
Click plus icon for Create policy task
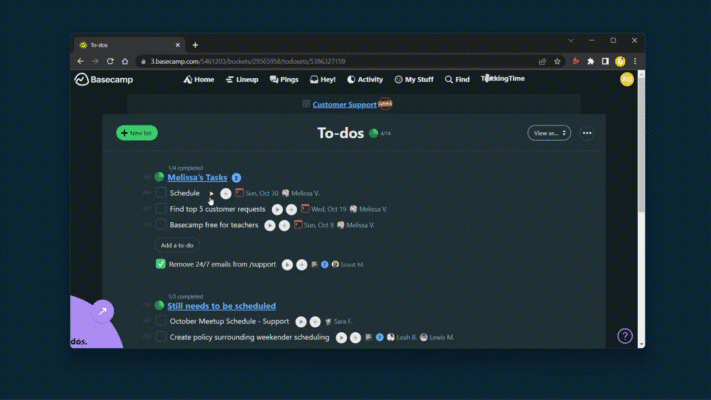click(x=356, y=337)
